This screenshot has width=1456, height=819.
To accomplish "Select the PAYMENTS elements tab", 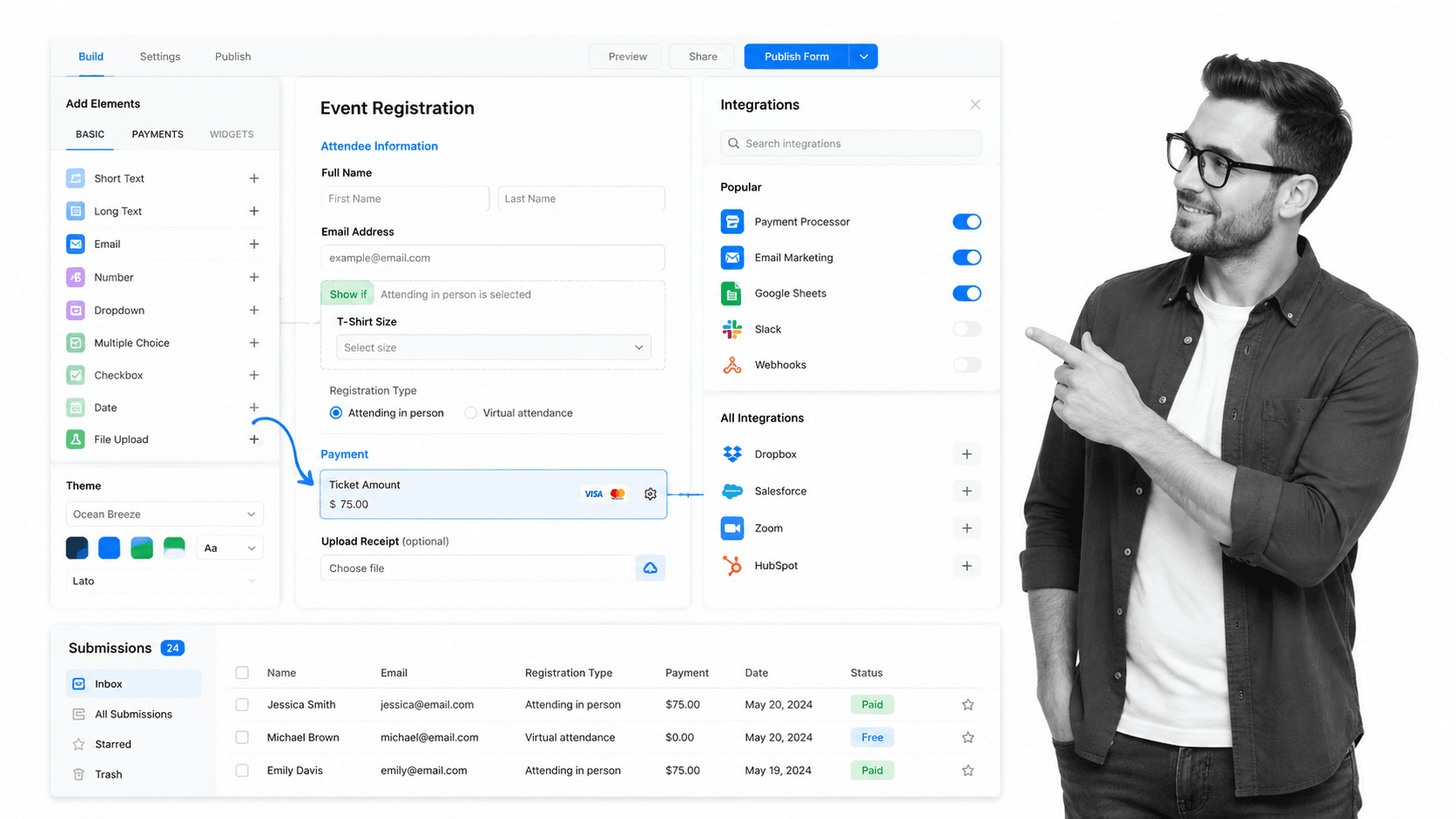I will pyautogui.click(x=158, y=134).
